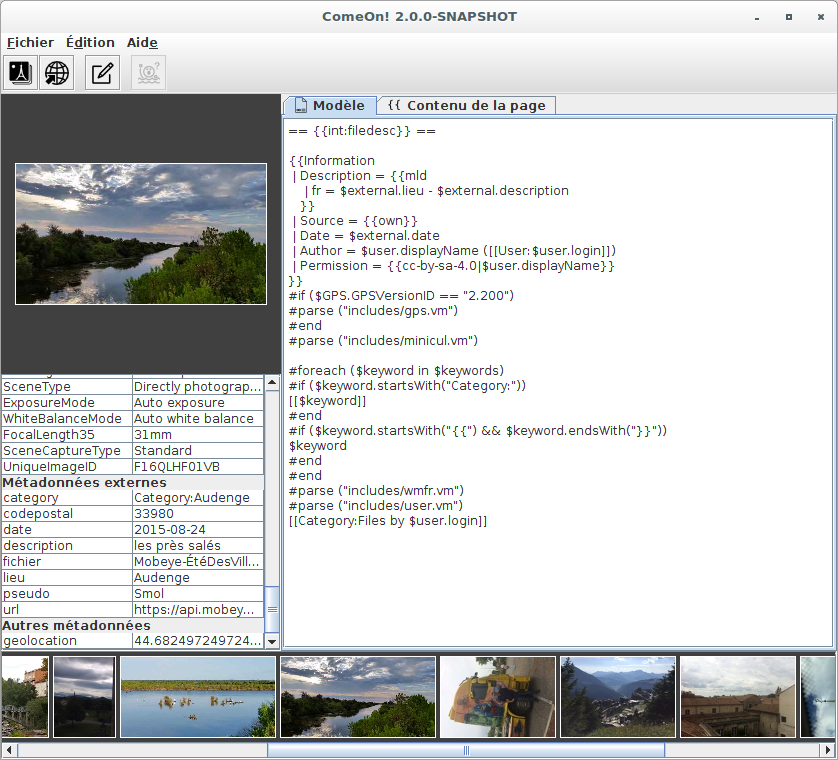Viewport: 838px width, 760px height.
Task: Switch to the Modèle tab
Action: point(329,105)
